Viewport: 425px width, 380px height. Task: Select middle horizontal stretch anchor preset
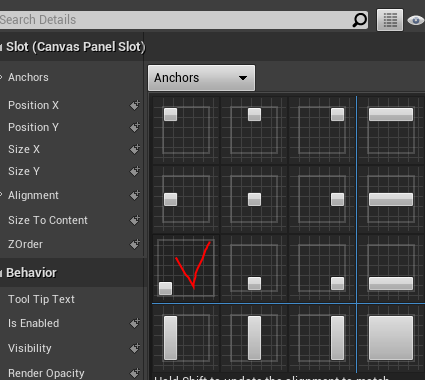pyautogui.click(x=391, y=199)
